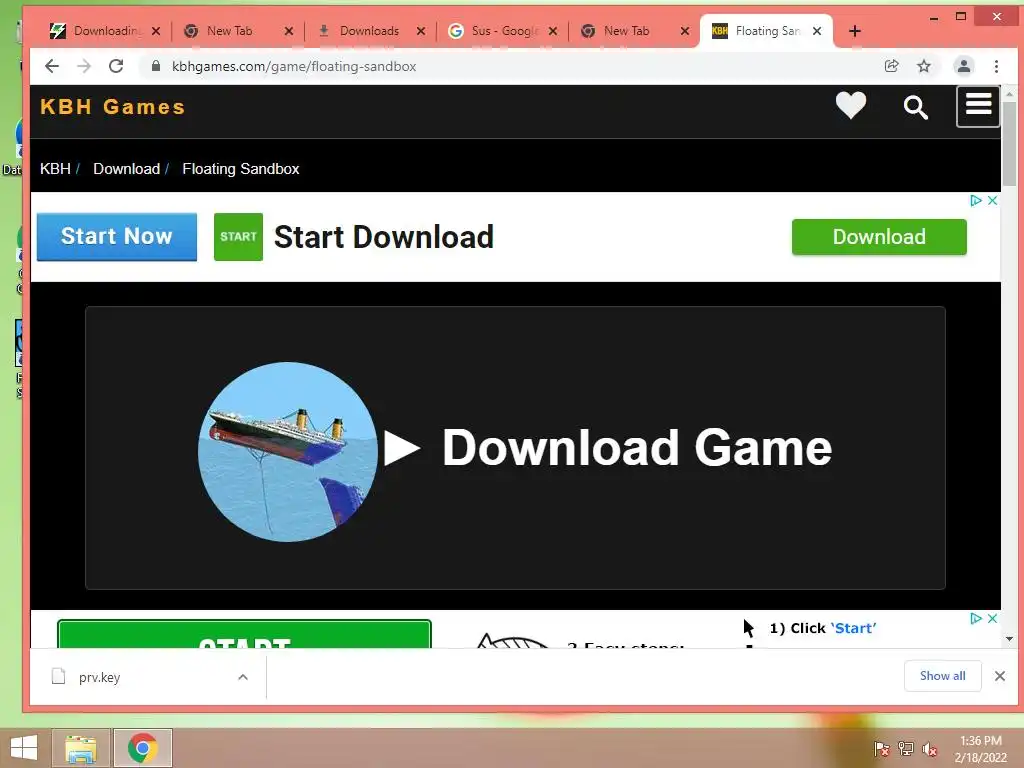The height and width of the screenshot is (768, 1024).
Task: Click the white play triangle
Action: point(401,448)
